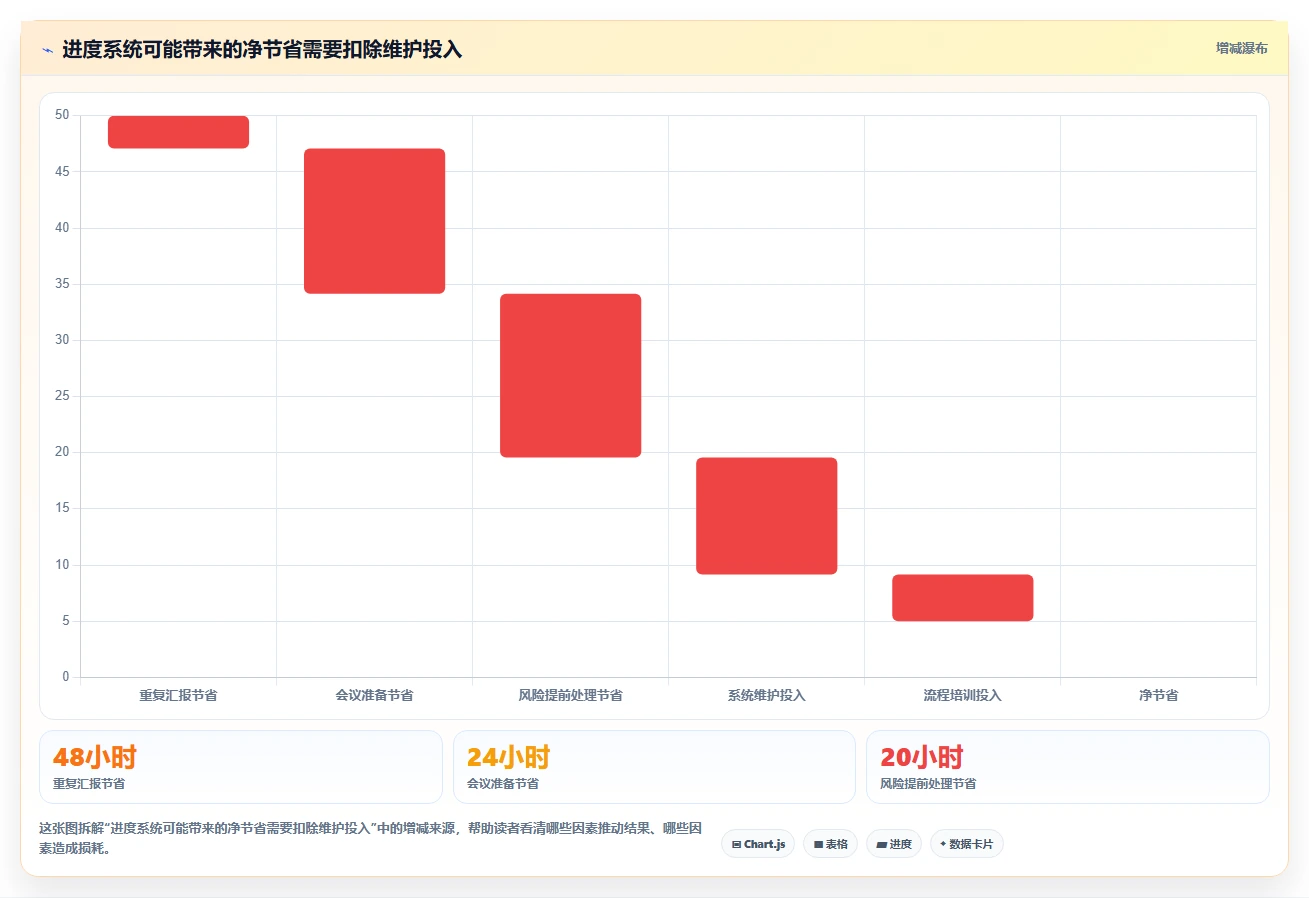Click the y-axis value 0
This screenshot has width=1309, height=898.
tap(66, 677)
